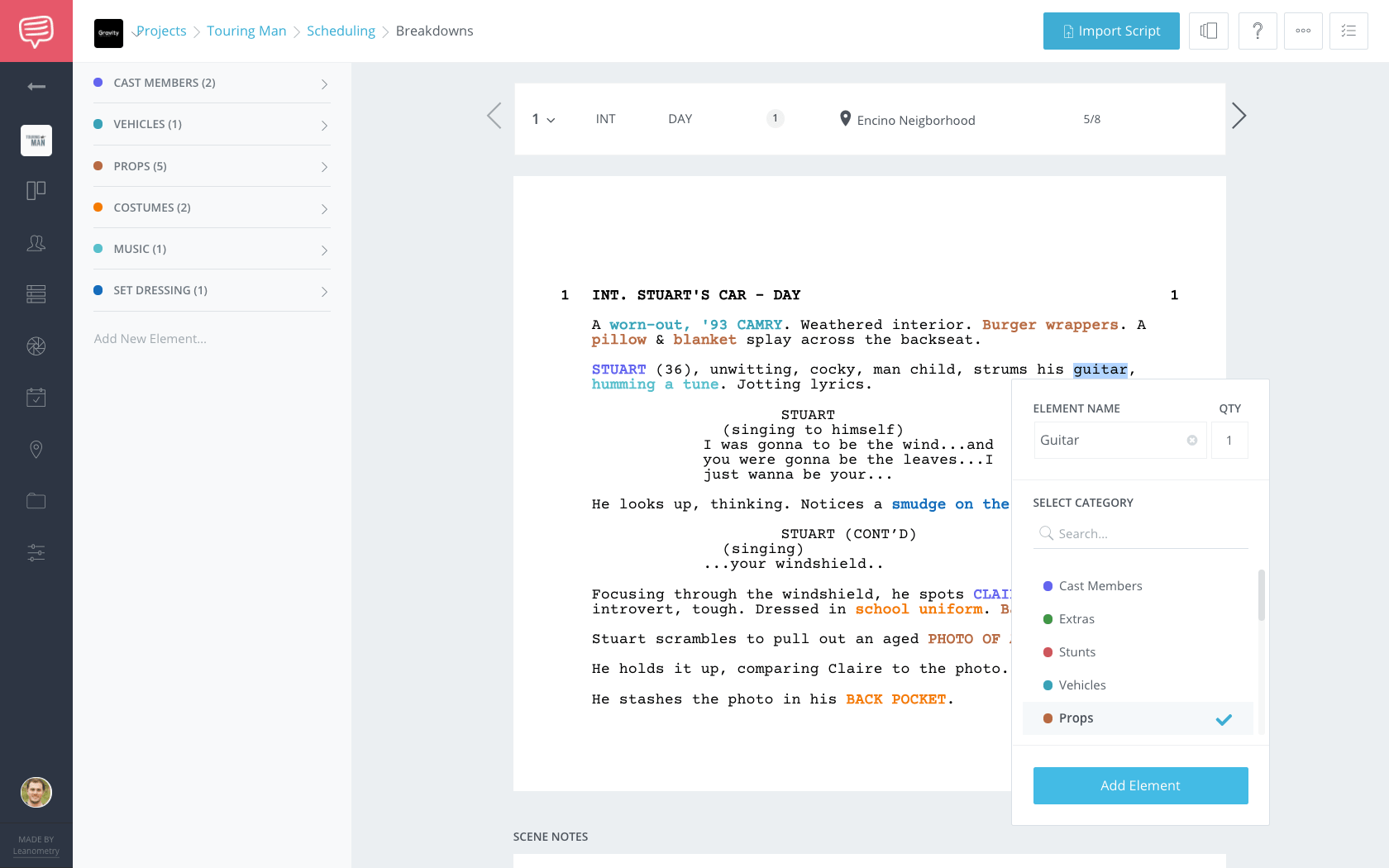This screenshot has width=1389, height=868.
Task: Expand the Costumes (2) section
Action: coord(212,207)
